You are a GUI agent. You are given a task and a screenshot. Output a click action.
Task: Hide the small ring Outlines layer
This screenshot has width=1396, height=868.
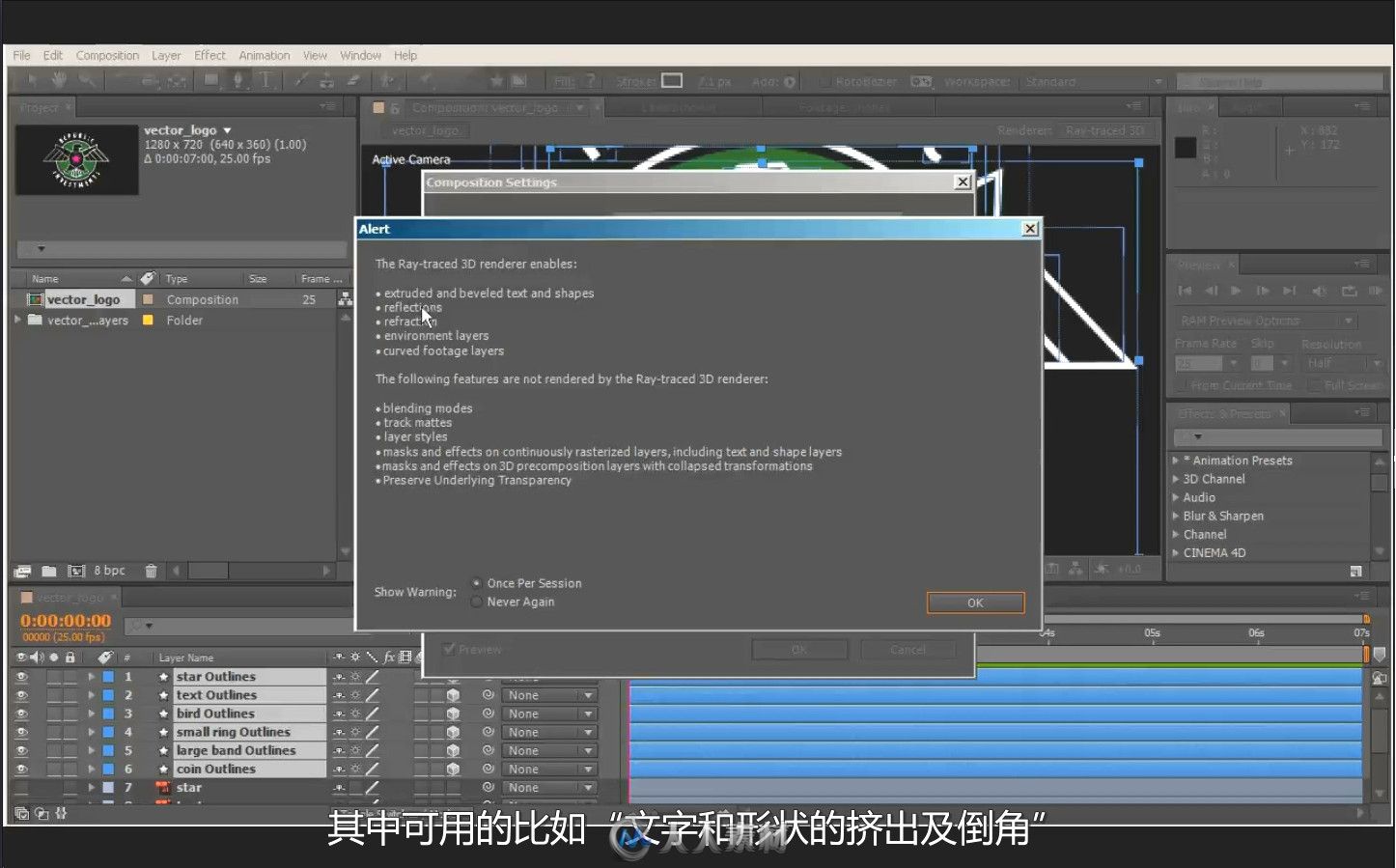pyautogui.click(x=21, y=732)
